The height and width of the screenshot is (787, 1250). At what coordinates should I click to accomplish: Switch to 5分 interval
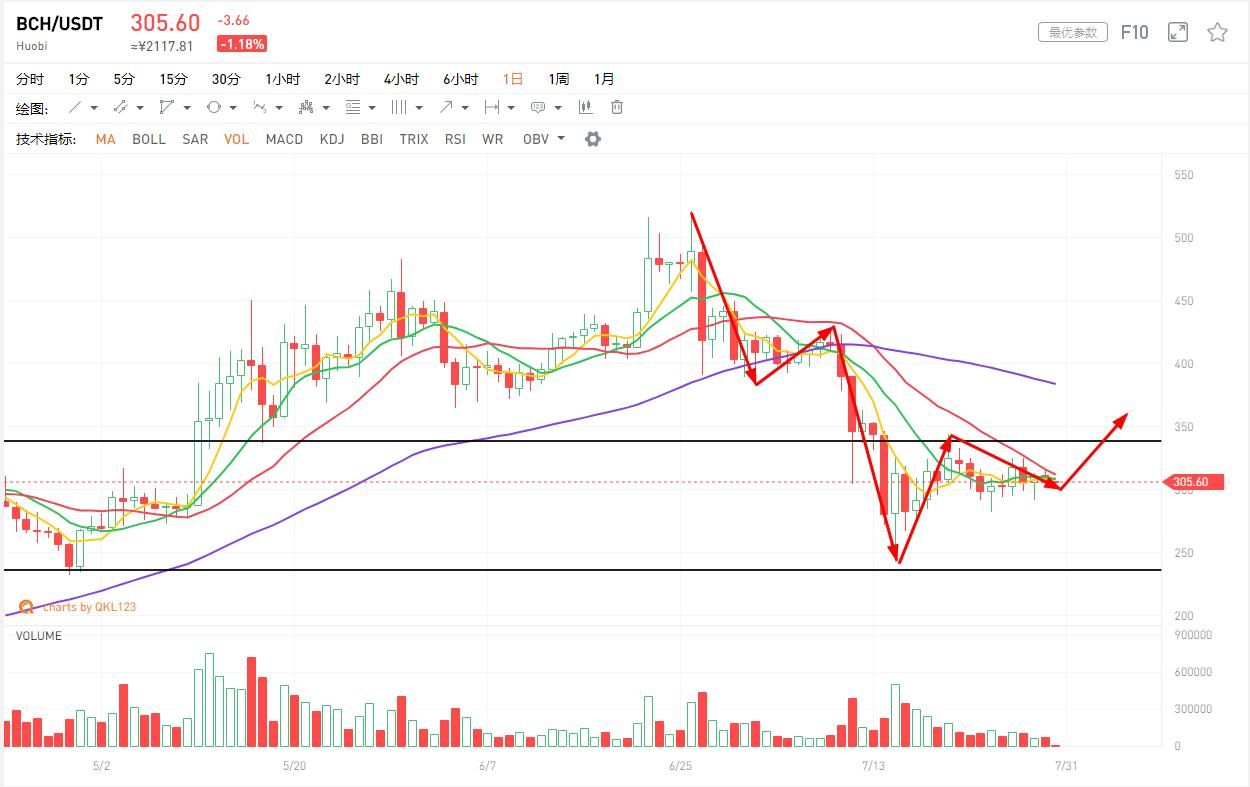click(124, 79)
